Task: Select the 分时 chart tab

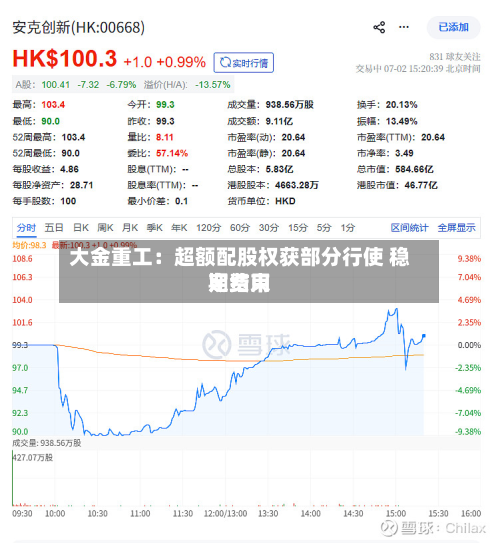Action: tap(26, 228)
